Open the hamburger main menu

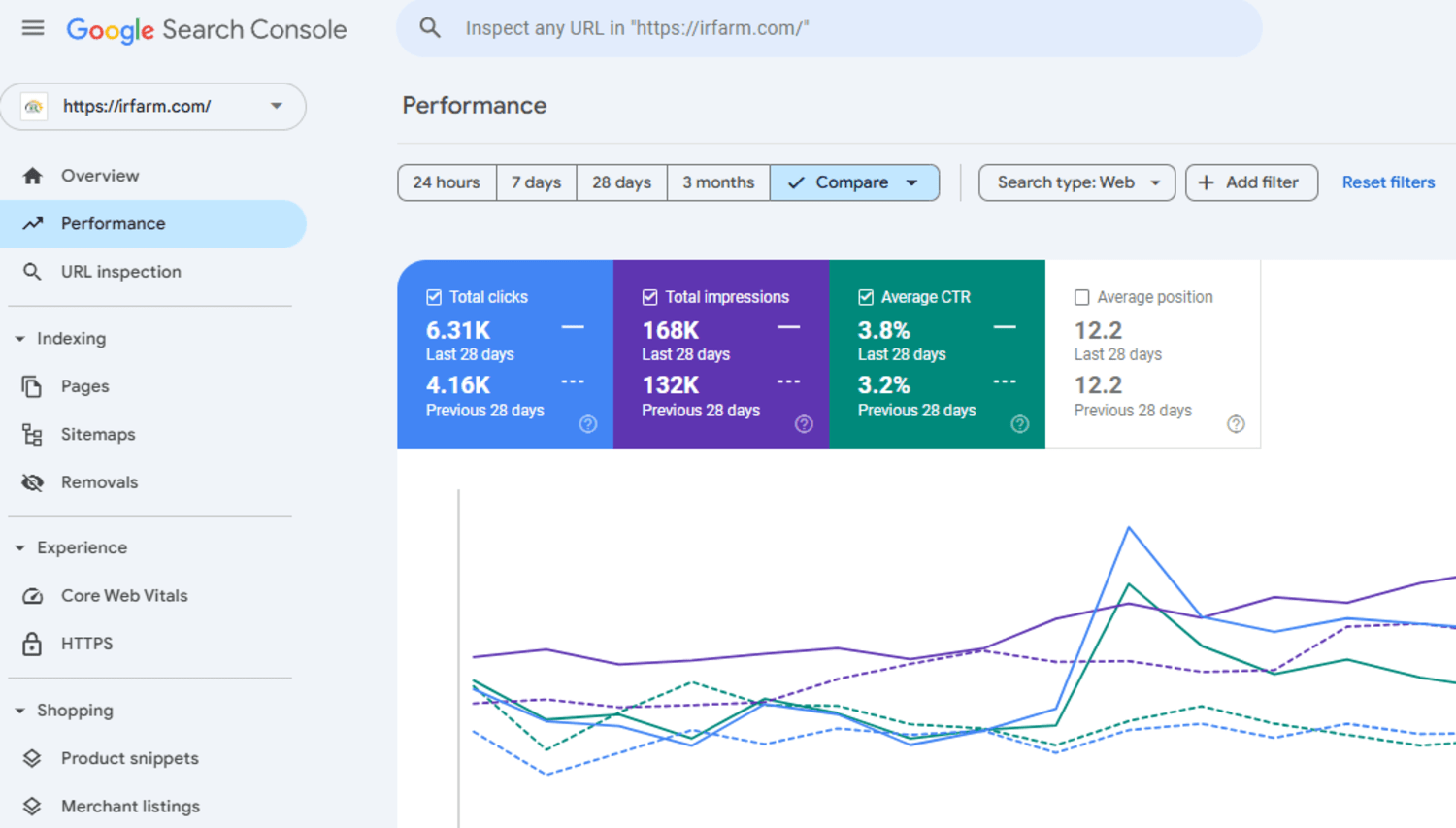tap(33, 28)
